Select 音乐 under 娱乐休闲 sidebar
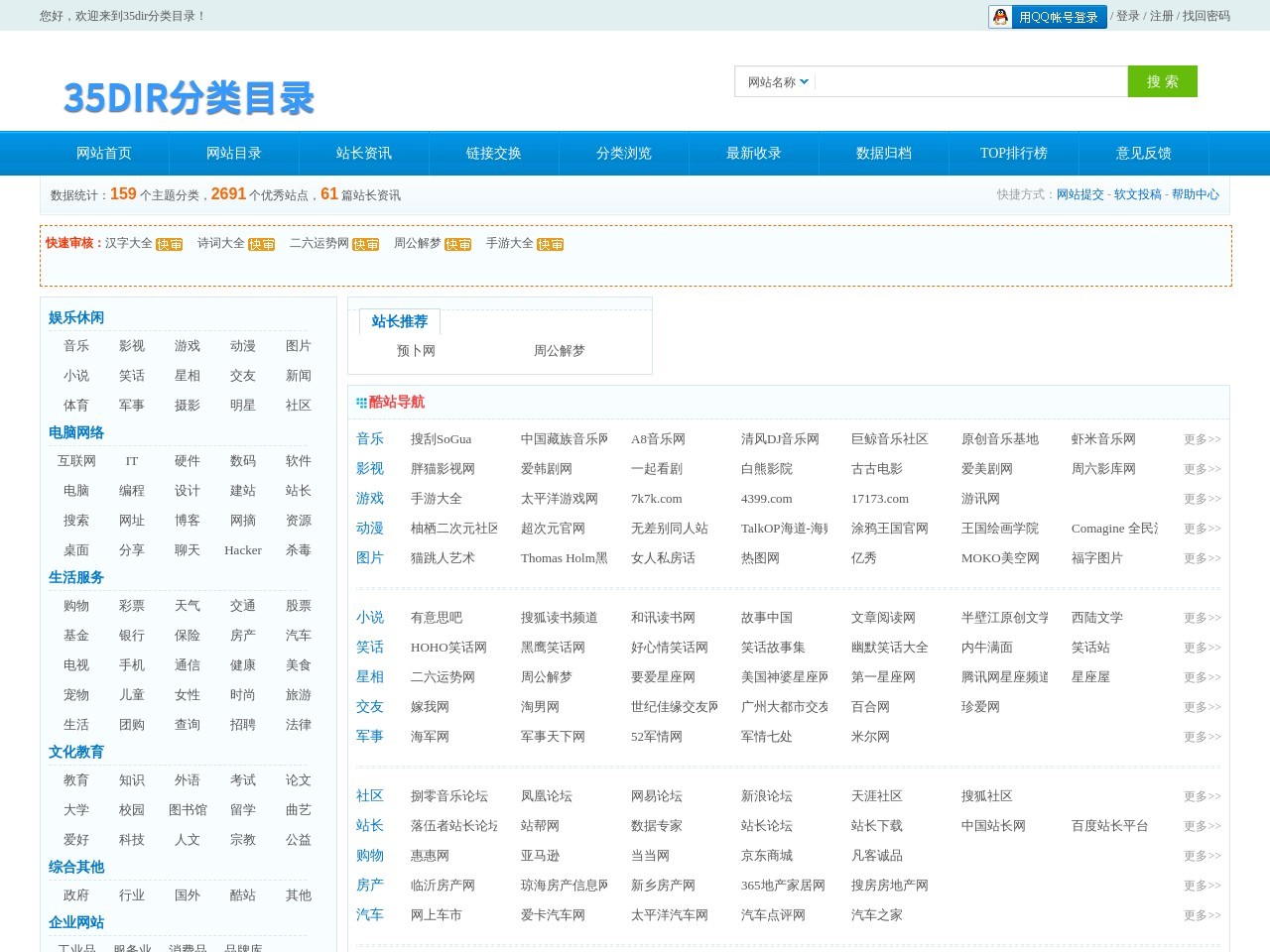Image resolution: width=1270 pixels, height=952 pixels. [76, 346]
